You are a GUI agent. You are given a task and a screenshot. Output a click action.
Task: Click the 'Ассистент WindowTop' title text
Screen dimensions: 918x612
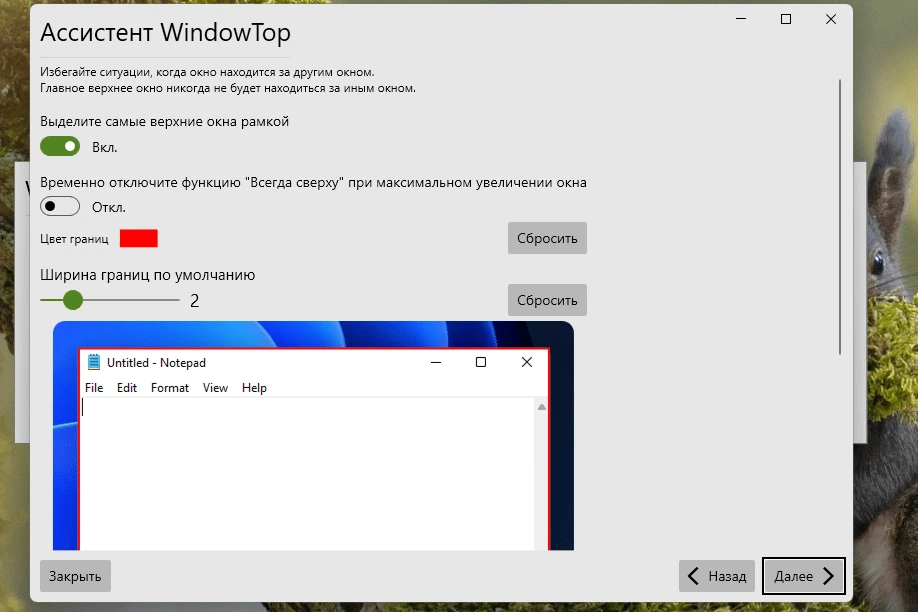165,33
